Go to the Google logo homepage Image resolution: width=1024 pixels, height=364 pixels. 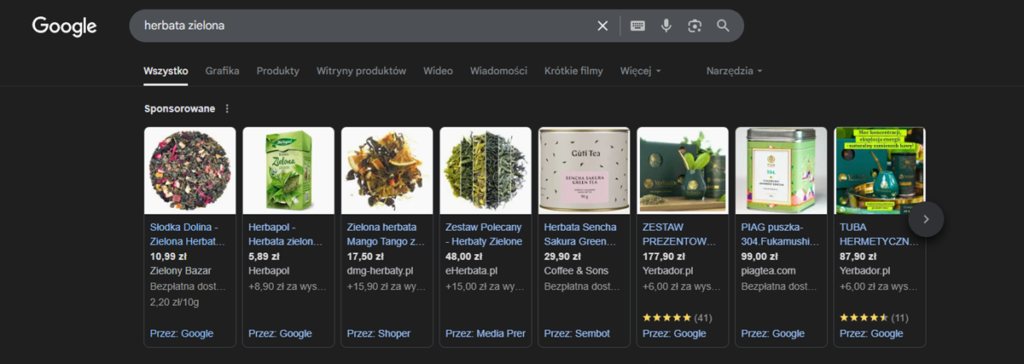(x=65, y=26)
